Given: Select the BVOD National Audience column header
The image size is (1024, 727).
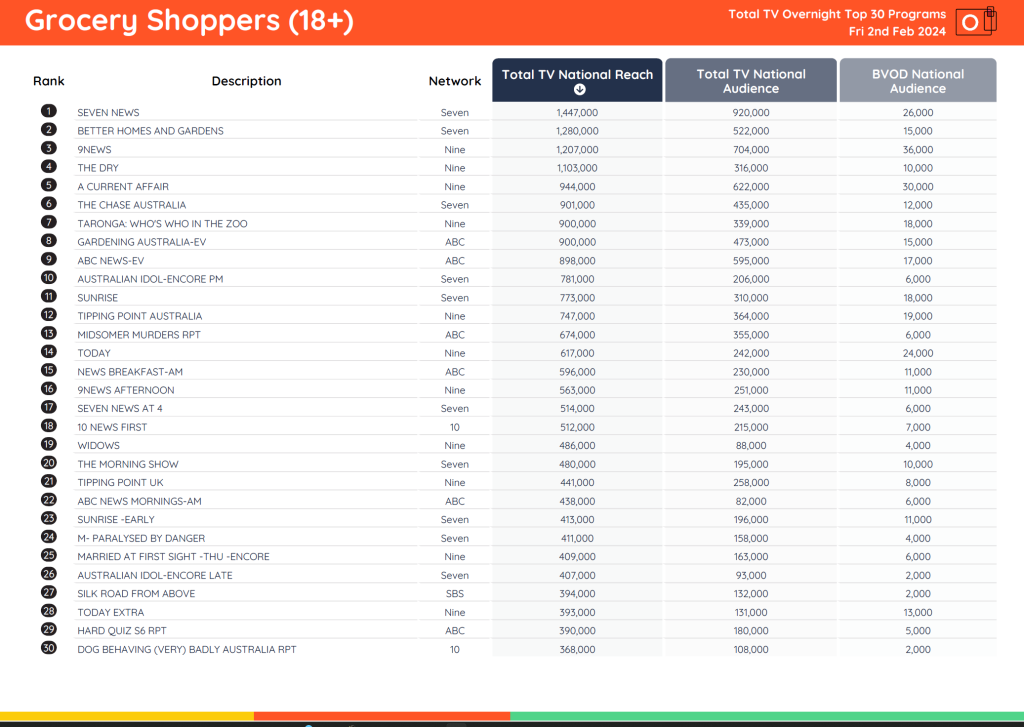Looking at the screenshot, I should [x=917, y=81].
